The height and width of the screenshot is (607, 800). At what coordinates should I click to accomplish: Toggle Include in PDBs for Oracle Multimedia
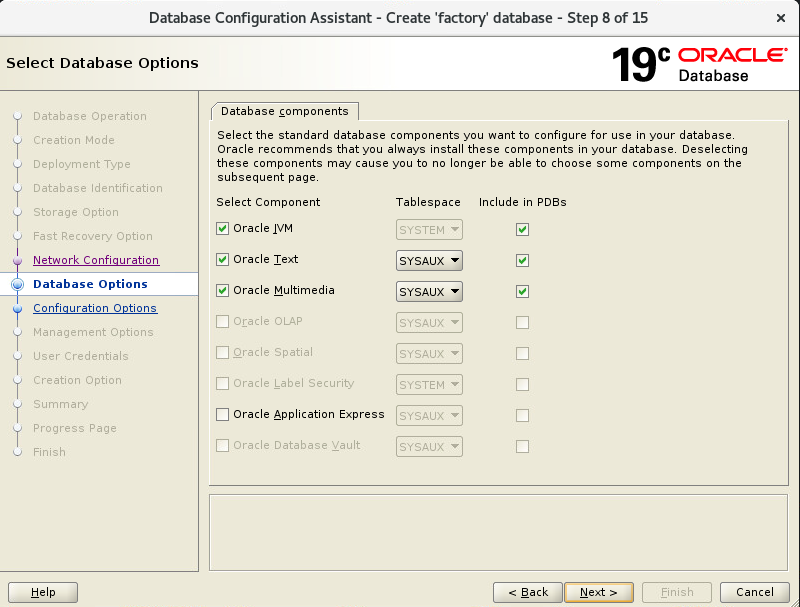tap(522, 292)
